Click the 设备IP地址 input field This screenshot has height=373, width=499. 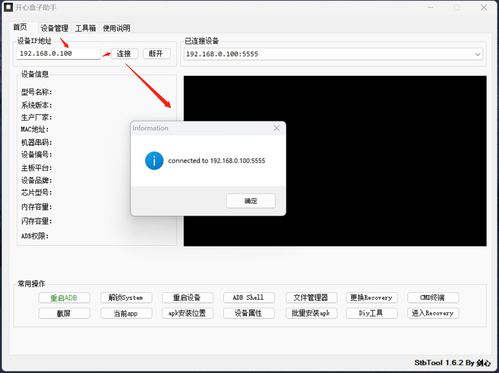click(59, 54)
